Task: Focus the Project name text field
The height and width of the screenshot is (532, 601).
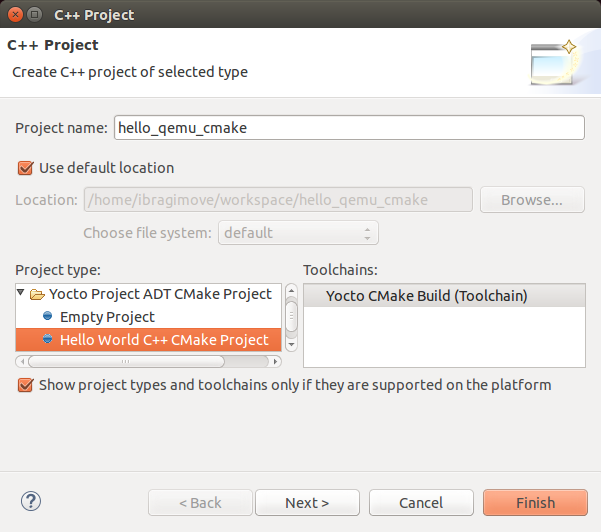Action: [x=349, y=128]
